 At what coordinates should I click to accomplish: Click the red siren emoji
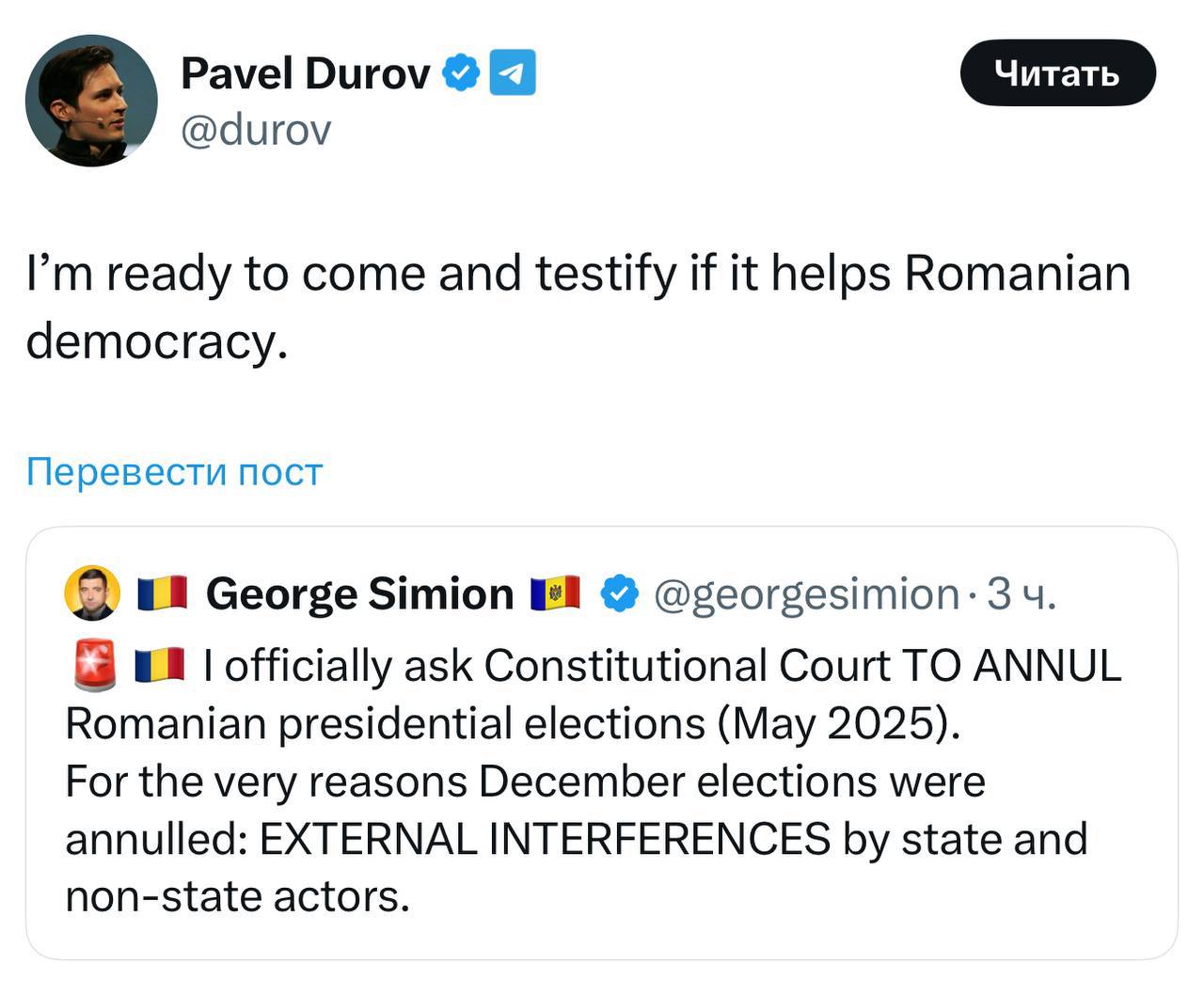pyautogui.click(x=93, y=666)
